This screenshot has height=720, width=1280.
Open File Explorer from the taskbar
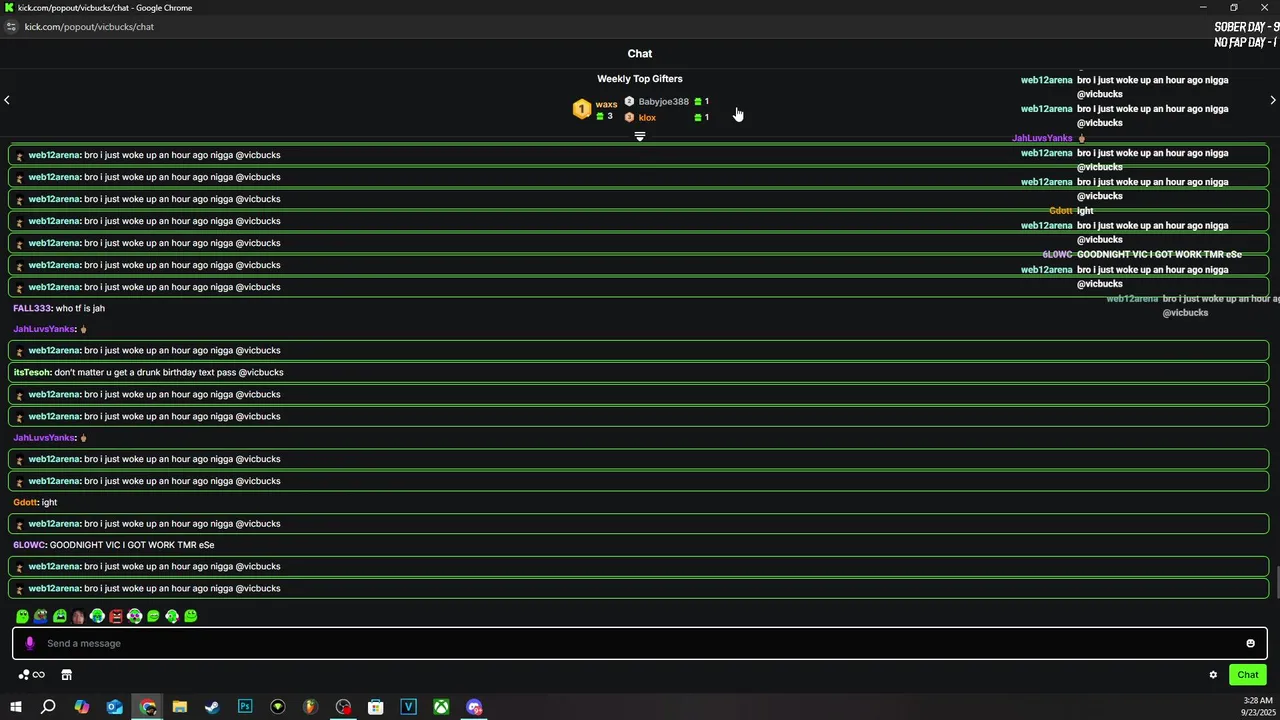(x=180, y=707)
